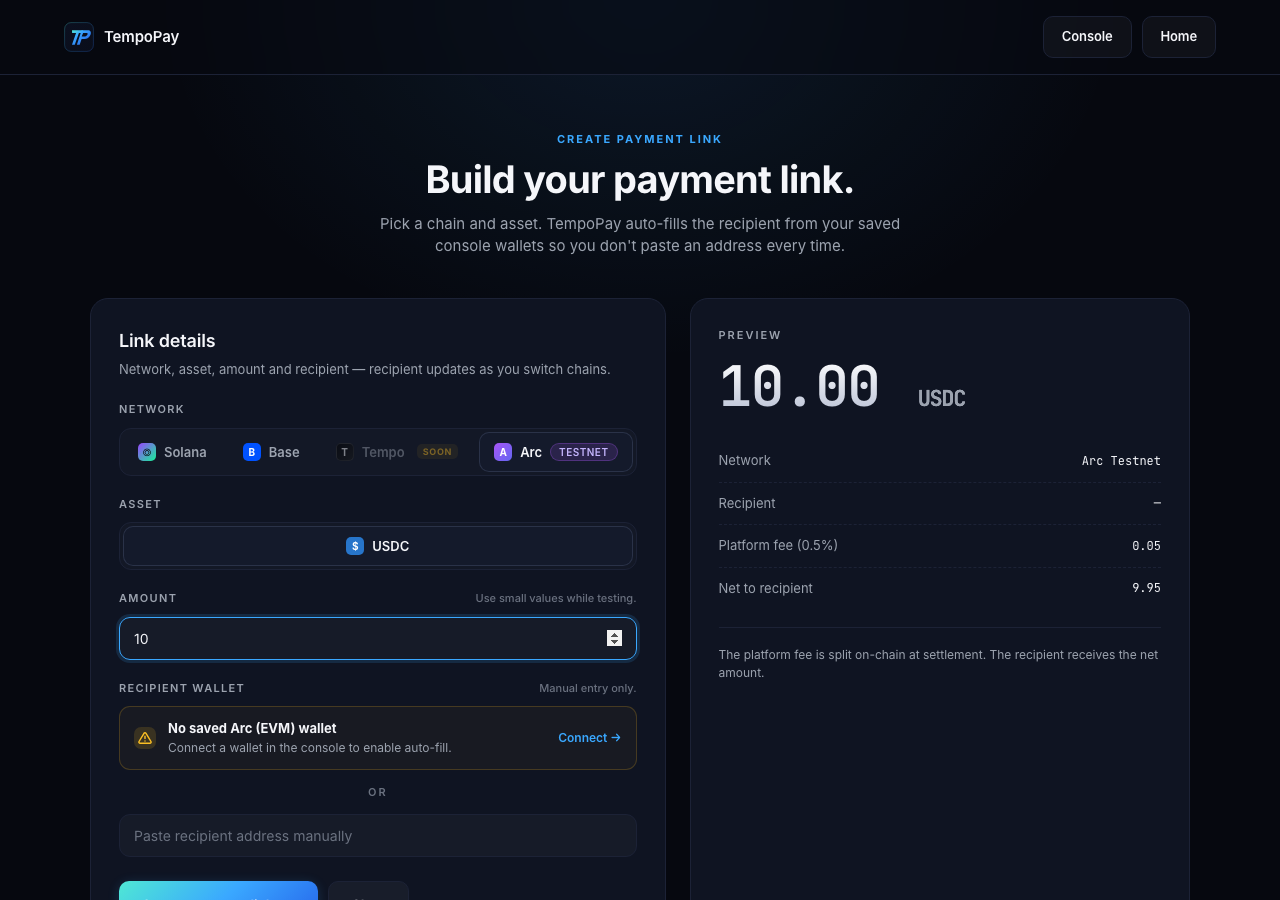
Task: Click the 'Manual entry only.' note
Action: [x=588, y=688]
